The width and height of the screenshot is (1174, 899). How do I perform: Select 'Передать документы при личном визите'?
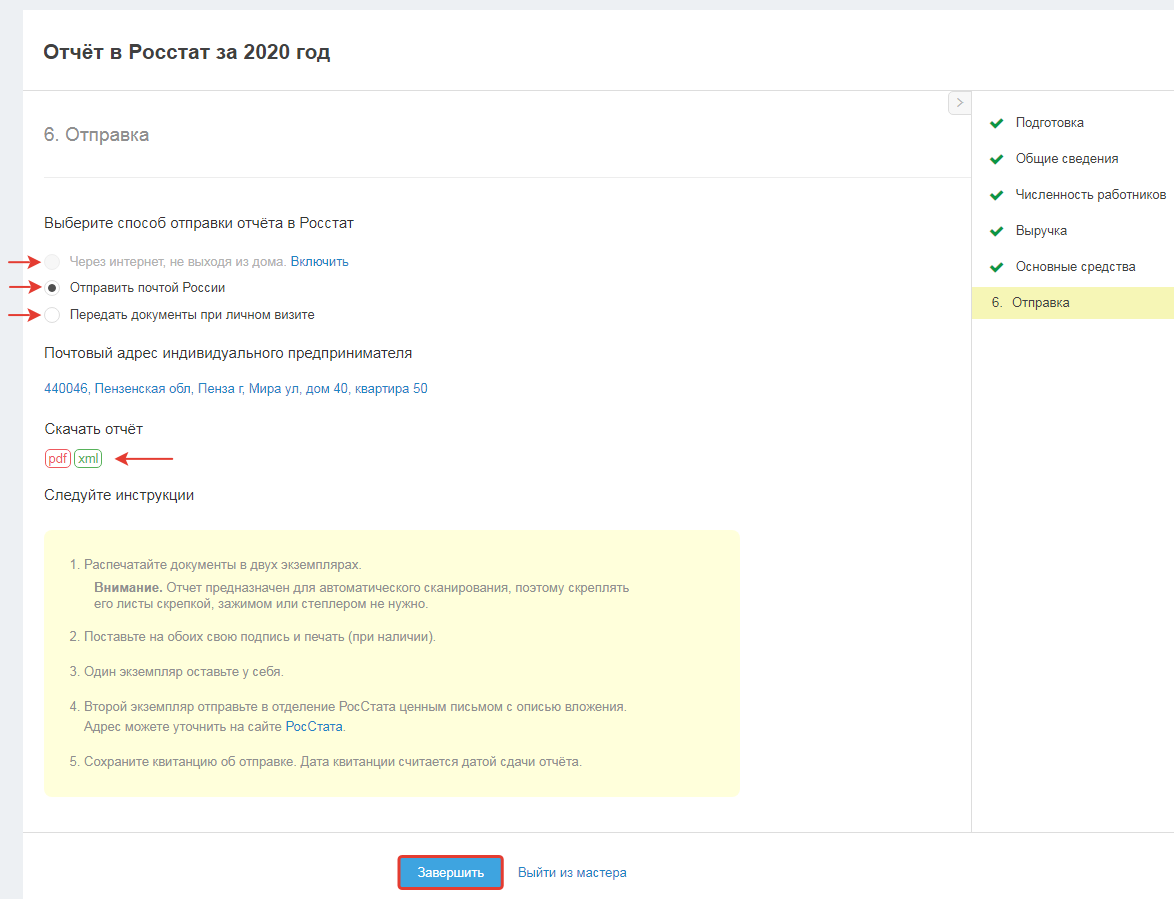tap(52, 315)
